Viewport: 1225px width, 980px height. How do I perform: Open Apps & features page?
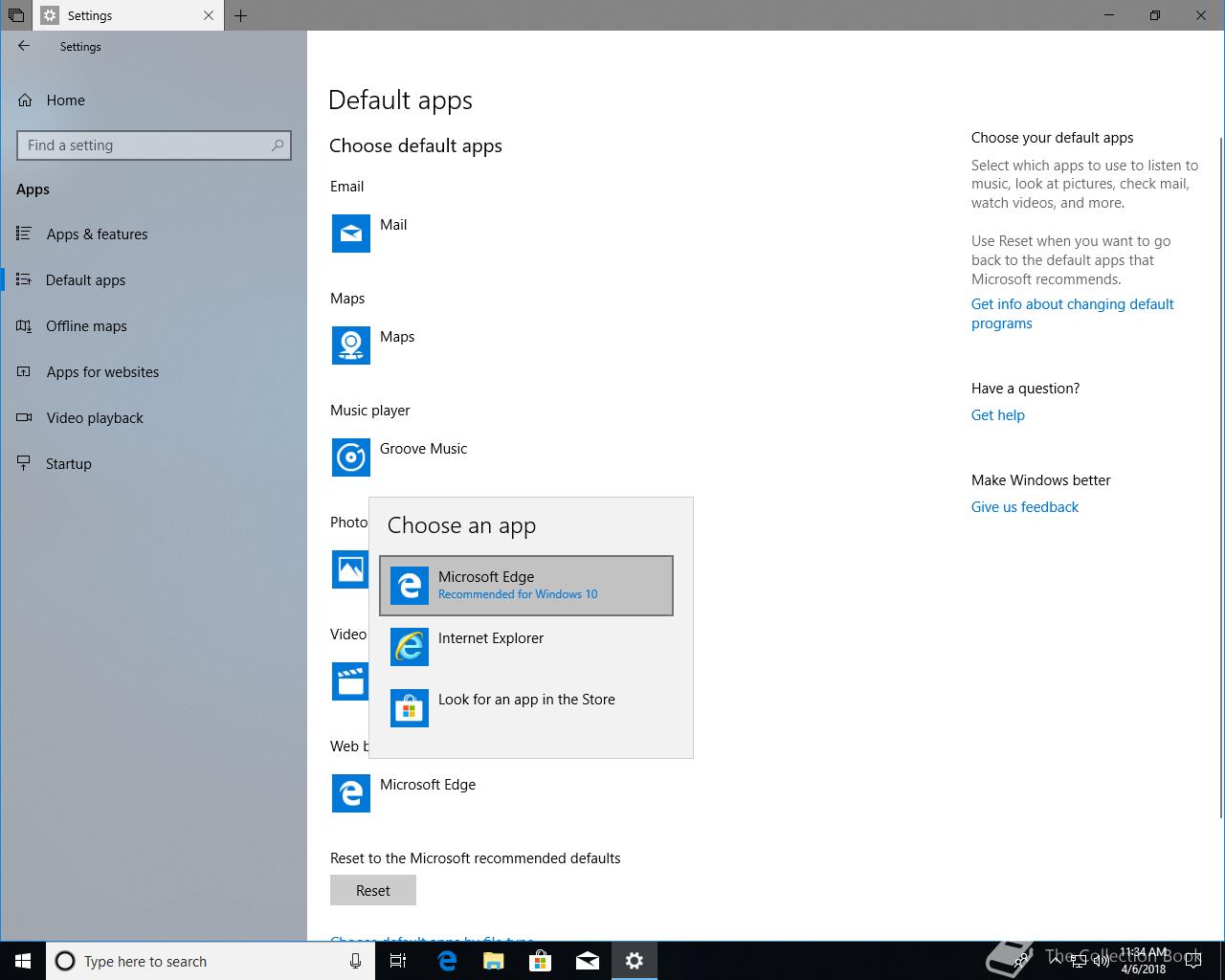click(x=153, y=234)
